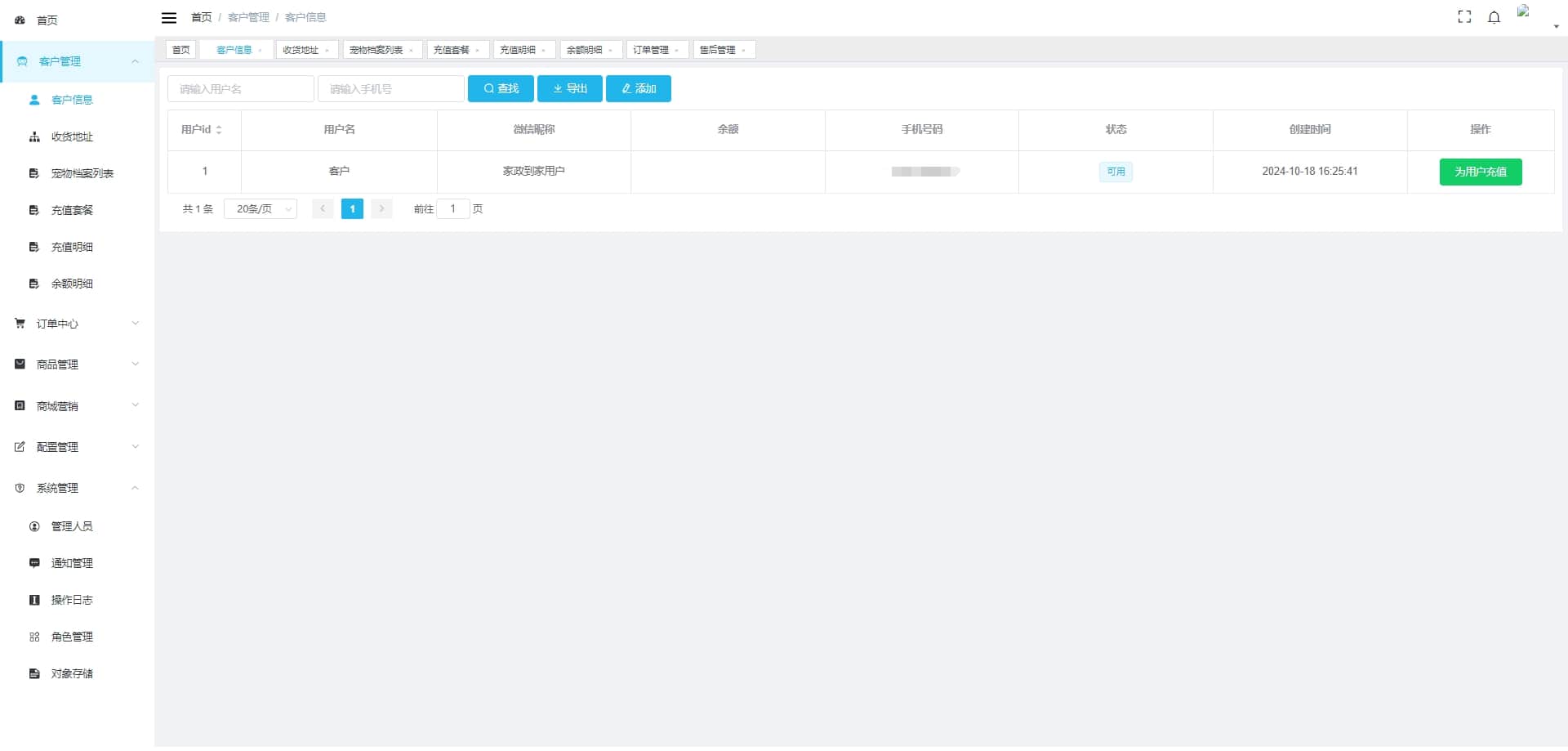Screen dimensions: 1568x751
Task: Close the 客户信息 tab
Action: tap(261, 51)
